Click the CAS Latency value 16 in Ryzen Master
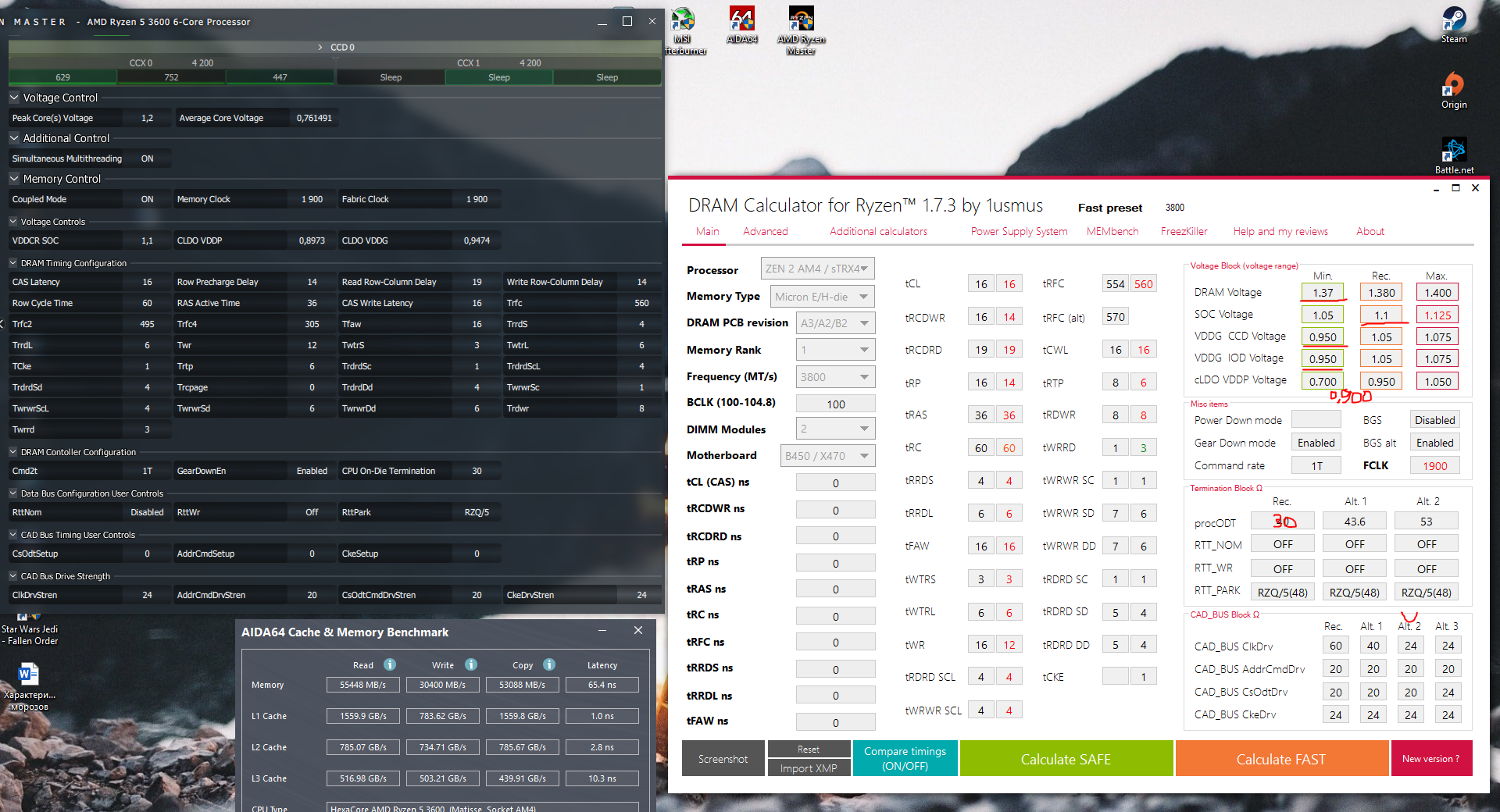Screen dimensions: 1500x812 click(x=147, y=282)
